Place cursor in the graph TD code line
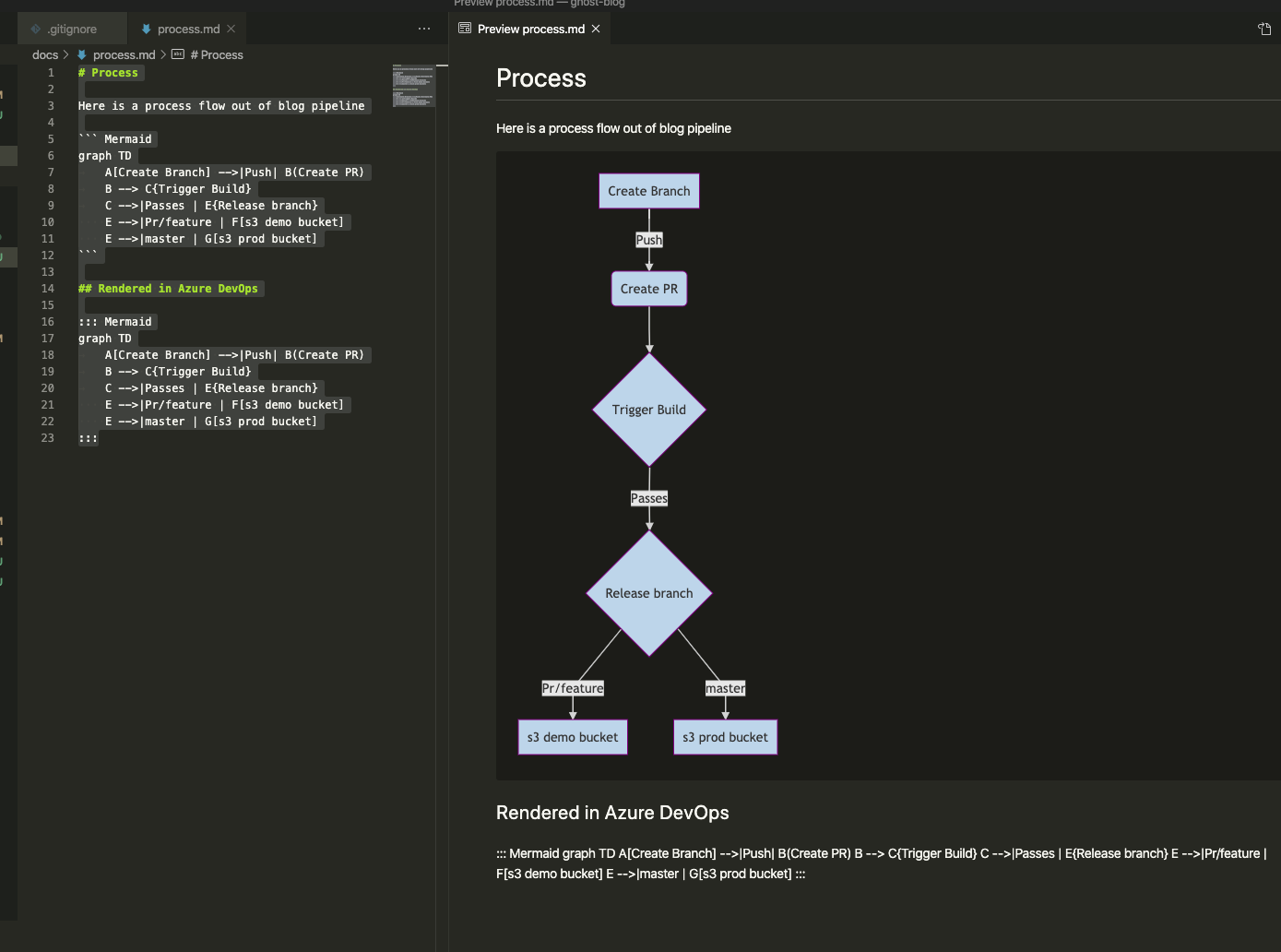Image resolution: width=1281 pixels, height=952 pixels. tap(105, 155)
